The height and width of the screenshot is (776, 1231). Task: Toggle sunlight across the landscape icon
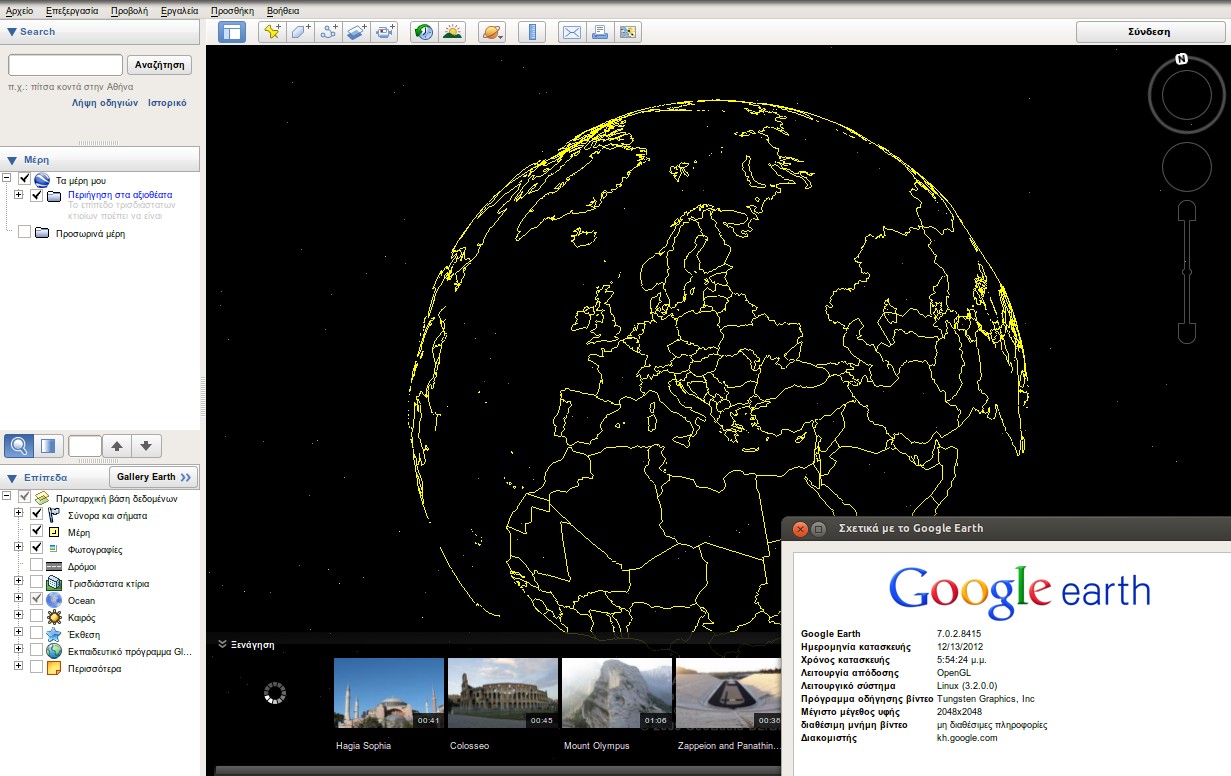click(452, 32)
